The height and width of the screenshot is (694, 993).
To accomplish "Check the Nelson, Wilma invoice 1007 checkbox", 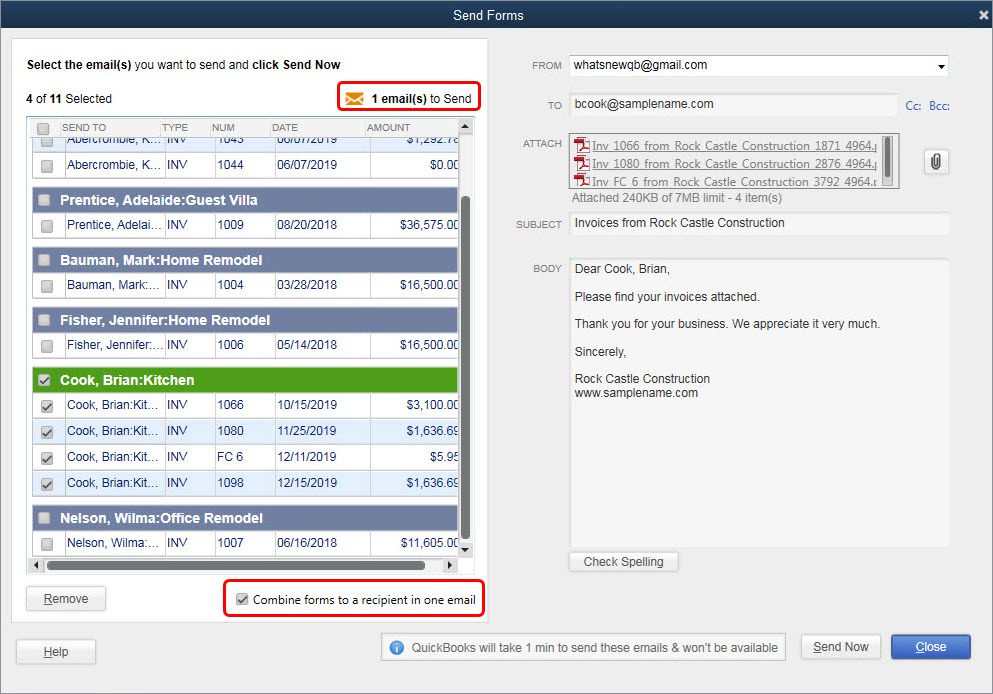I will [x=47, y=544].
